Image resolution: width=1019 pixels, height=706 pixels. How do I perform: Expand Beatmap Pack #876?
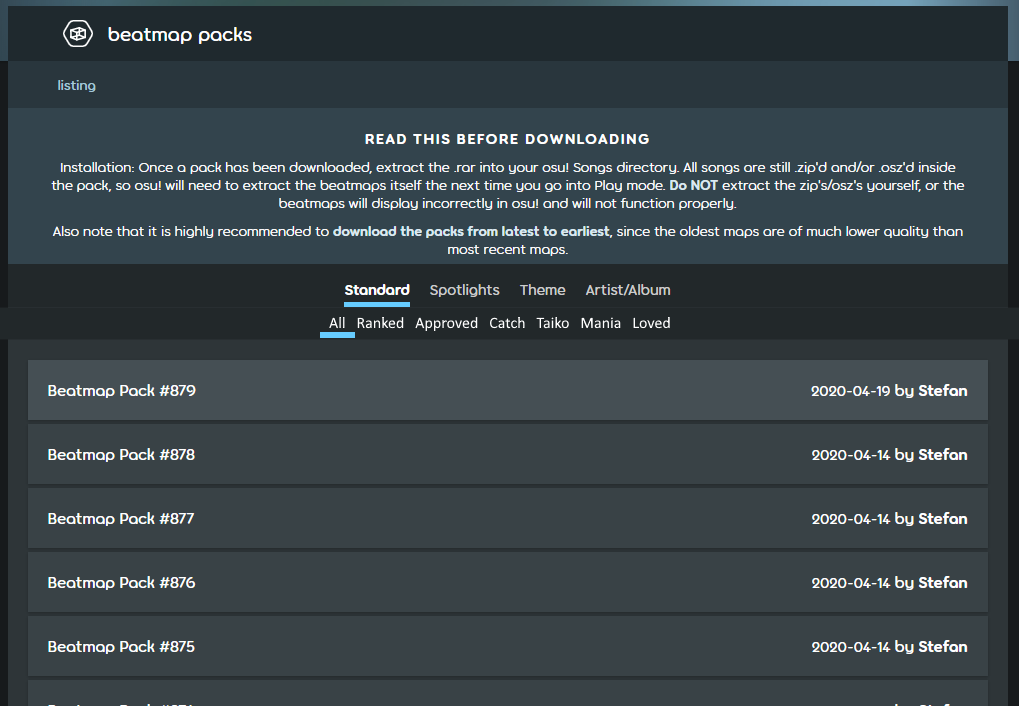(x=507, y=582)
